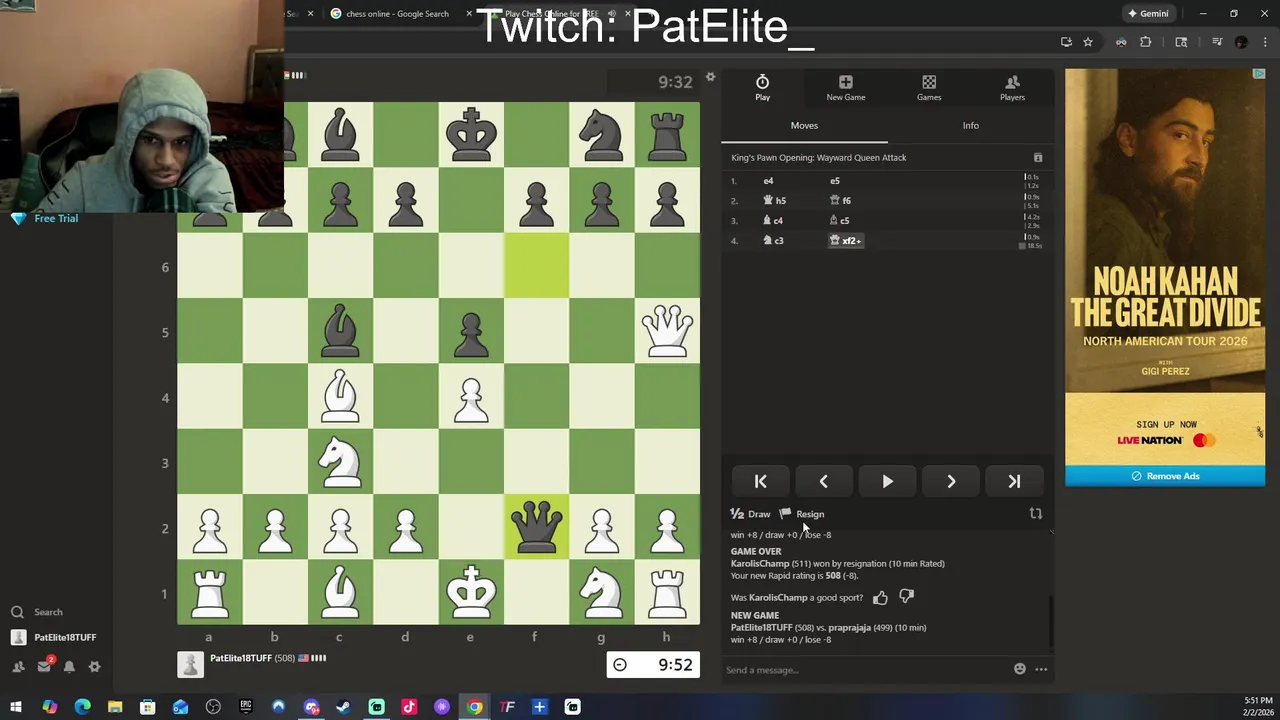Open the Chrome extensions puzzle icon
Image resolution: width=1280 pixels, height=720 pixels.
(x=1146, y=42)
